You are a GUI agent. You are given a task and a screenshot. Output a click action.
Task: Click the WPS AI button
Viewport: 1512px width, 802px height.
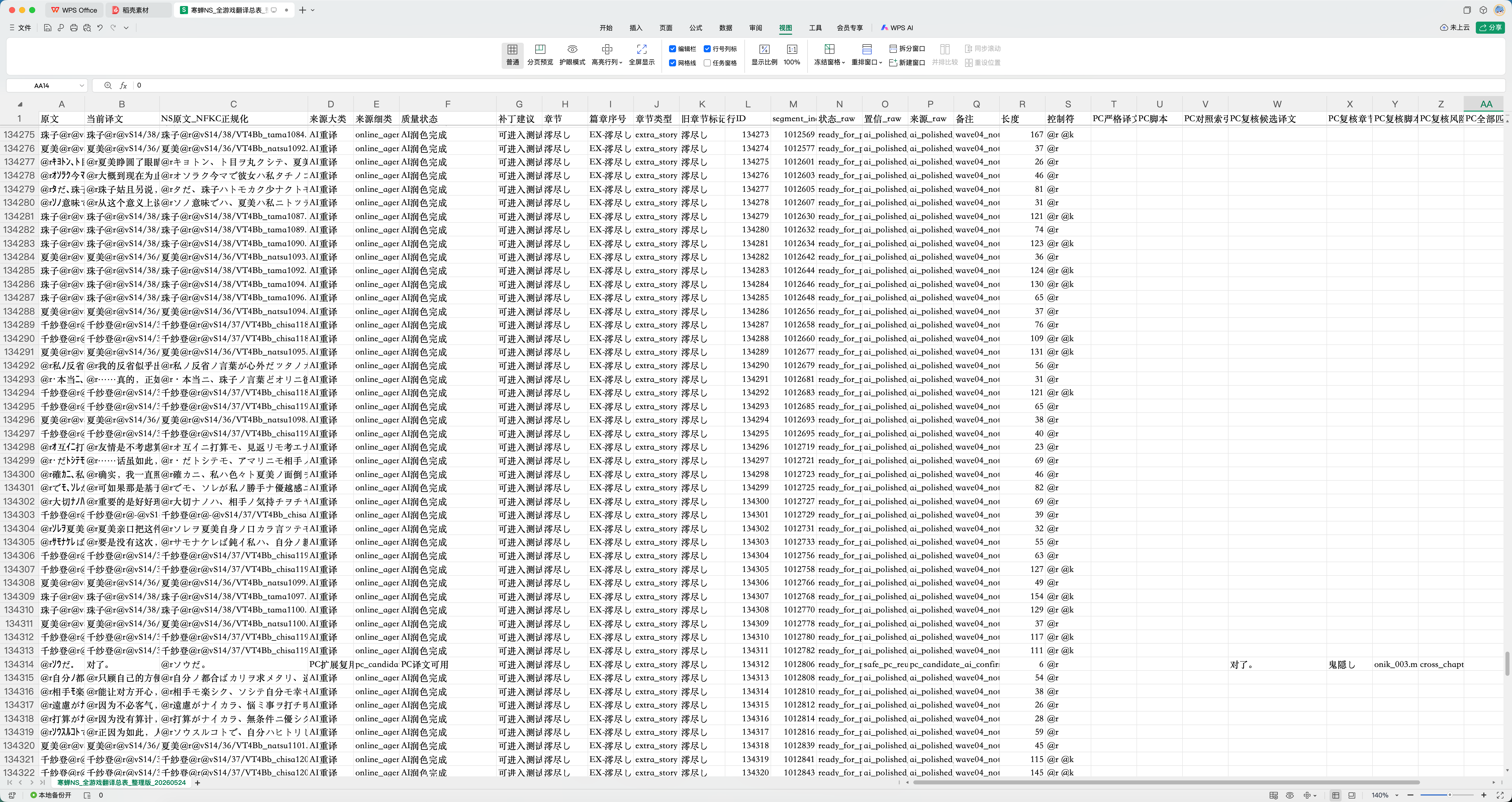coord(897,28)
